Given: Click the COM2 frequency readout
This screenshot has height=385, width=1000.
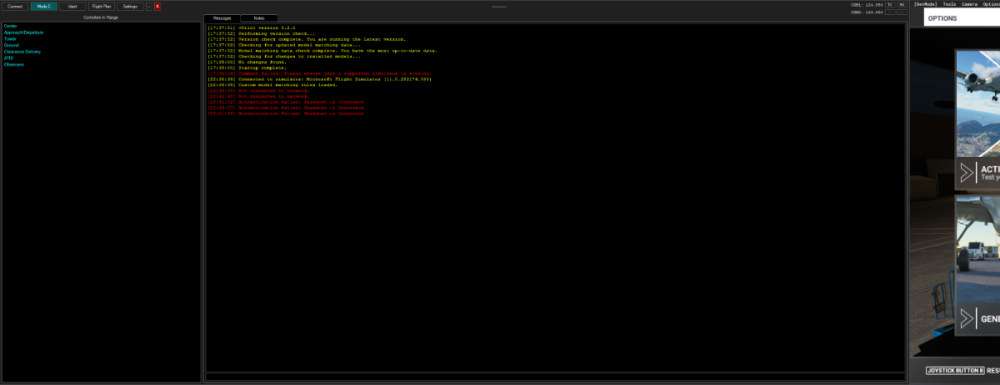Looking at the screenshot, I should (867, 12).
